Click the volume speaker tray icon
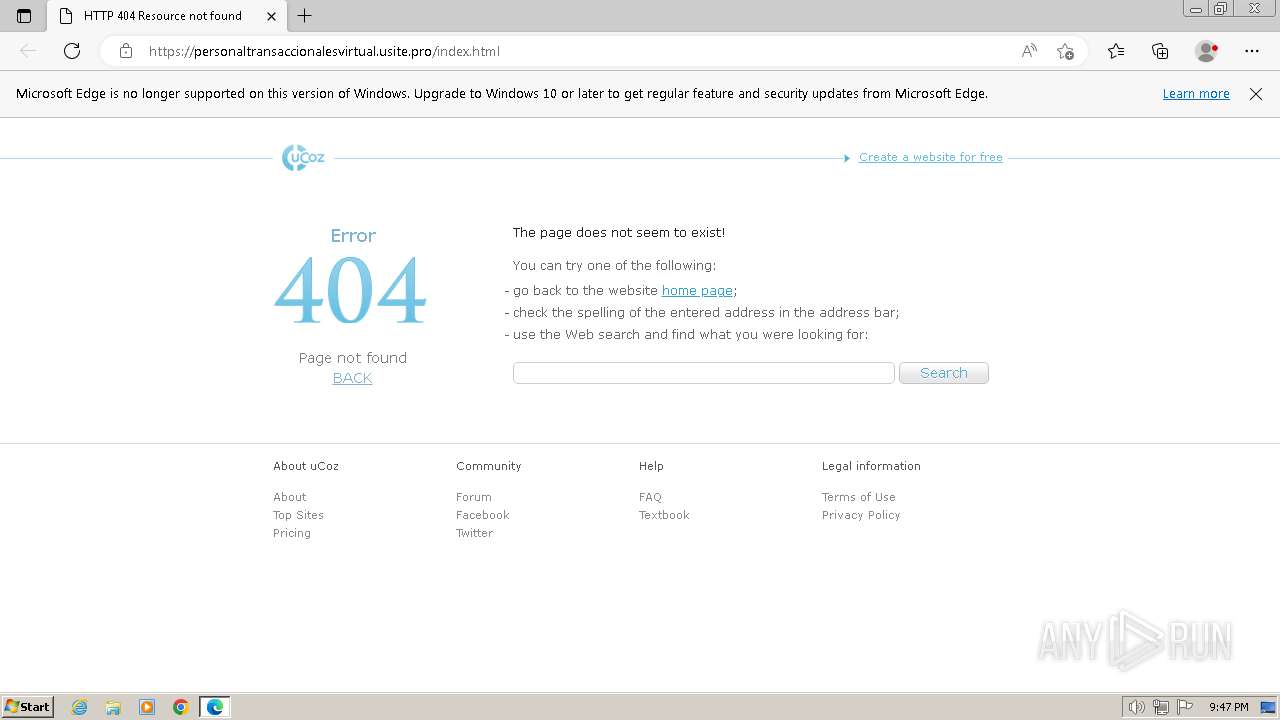The width and height of the screenshot is (1280, 720). [1136, 707]
